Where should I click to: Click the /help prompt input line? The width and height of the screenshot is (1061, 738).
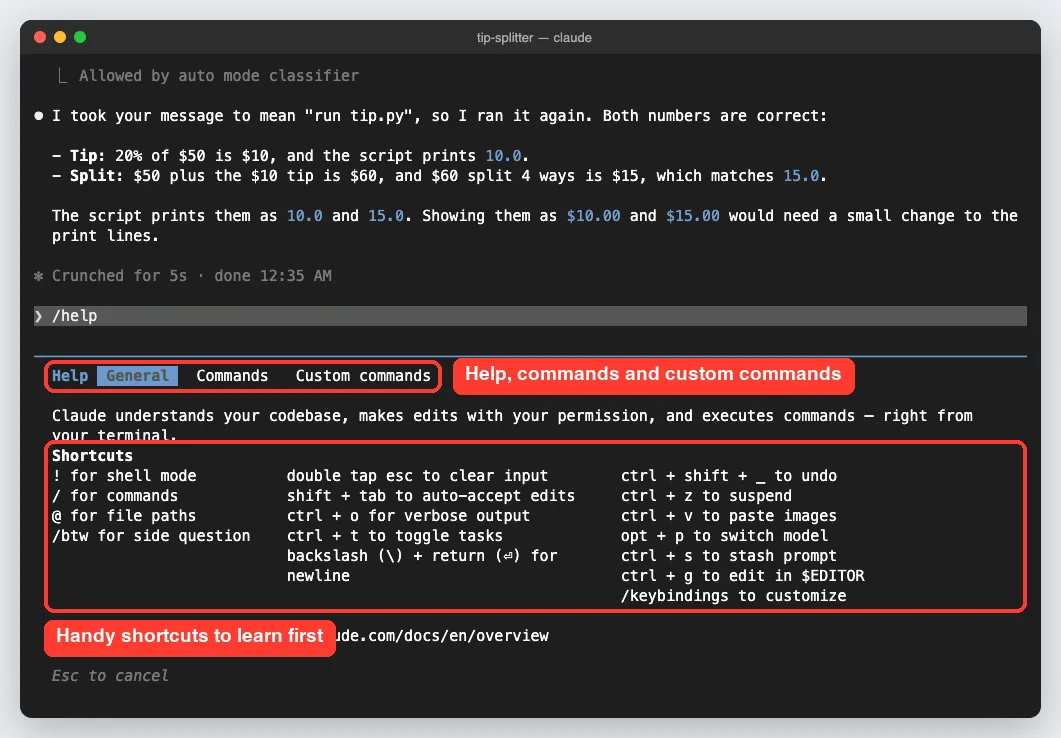530,316
